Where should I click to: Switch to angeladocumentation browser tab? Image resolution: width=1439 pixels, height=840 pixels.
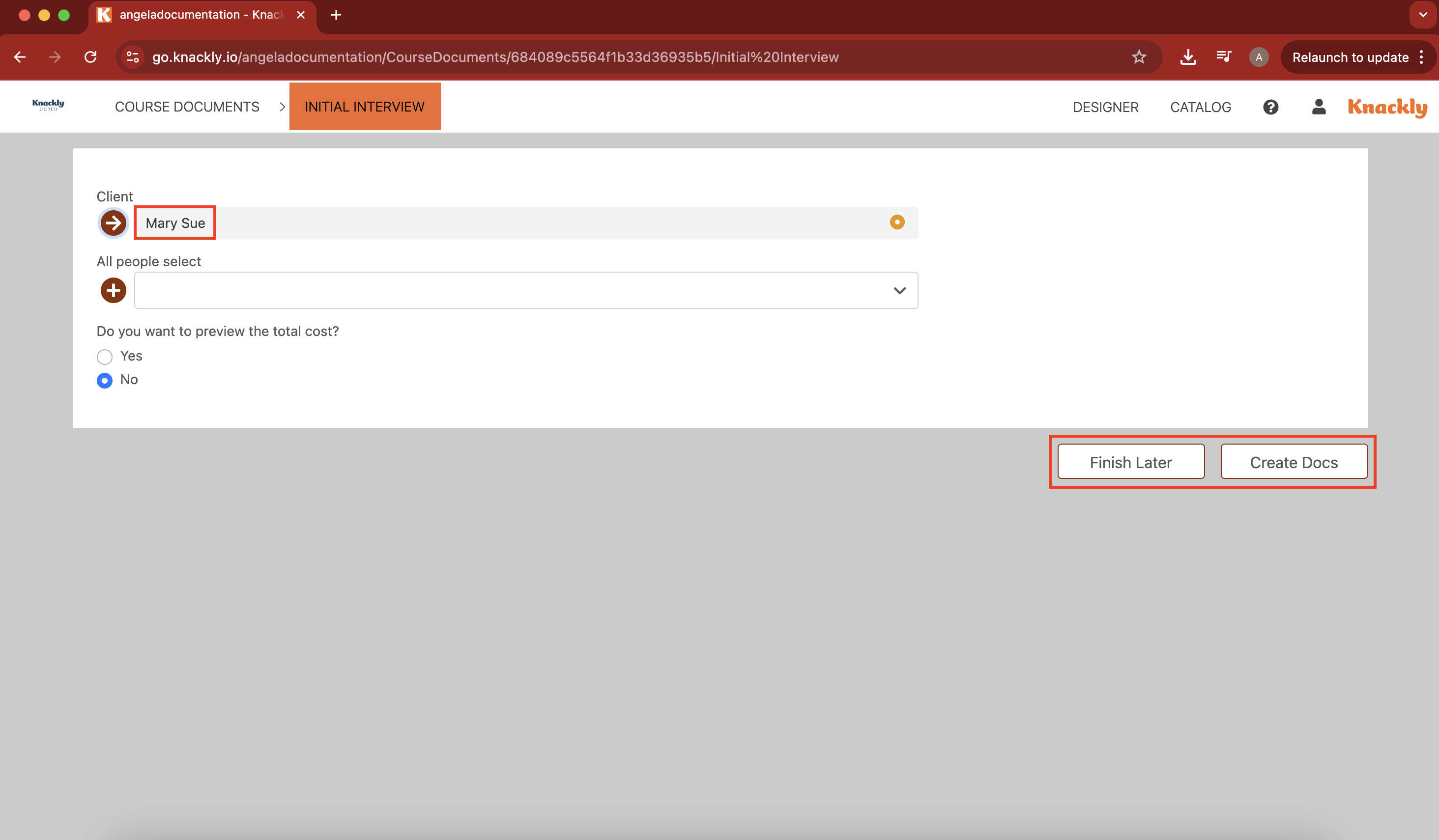click(202, 15)
